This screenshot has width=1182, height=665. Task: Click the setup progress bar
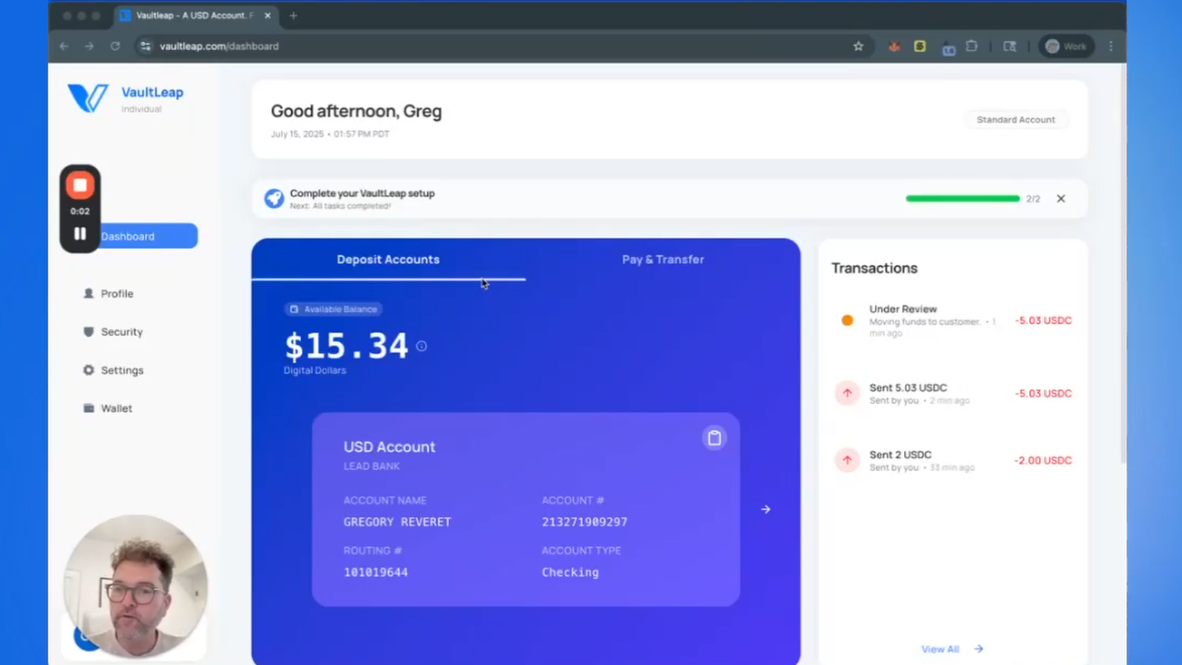point(963,199)
